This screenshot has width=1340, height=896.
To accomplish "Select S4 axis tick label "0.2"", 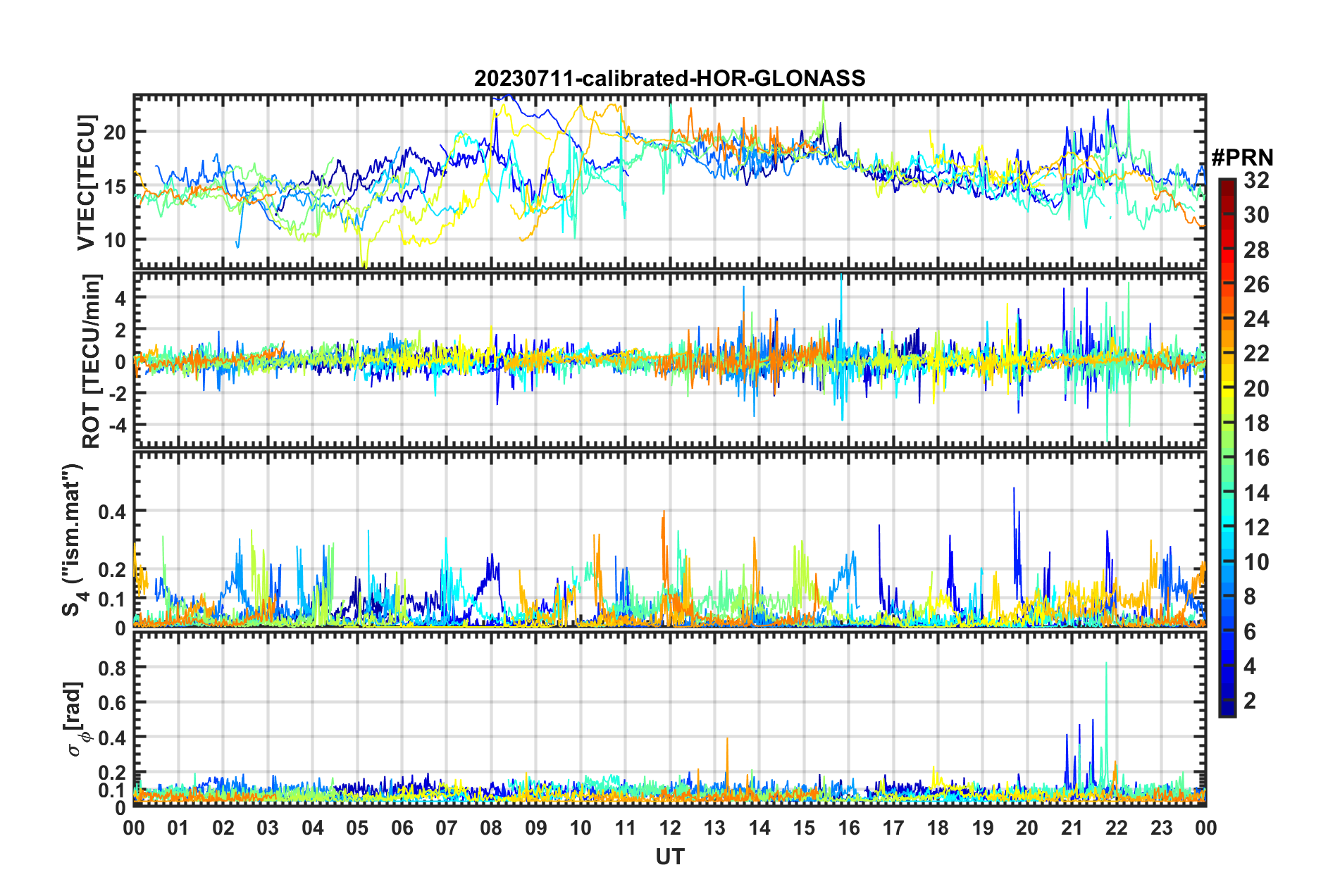I will (113, 570).
